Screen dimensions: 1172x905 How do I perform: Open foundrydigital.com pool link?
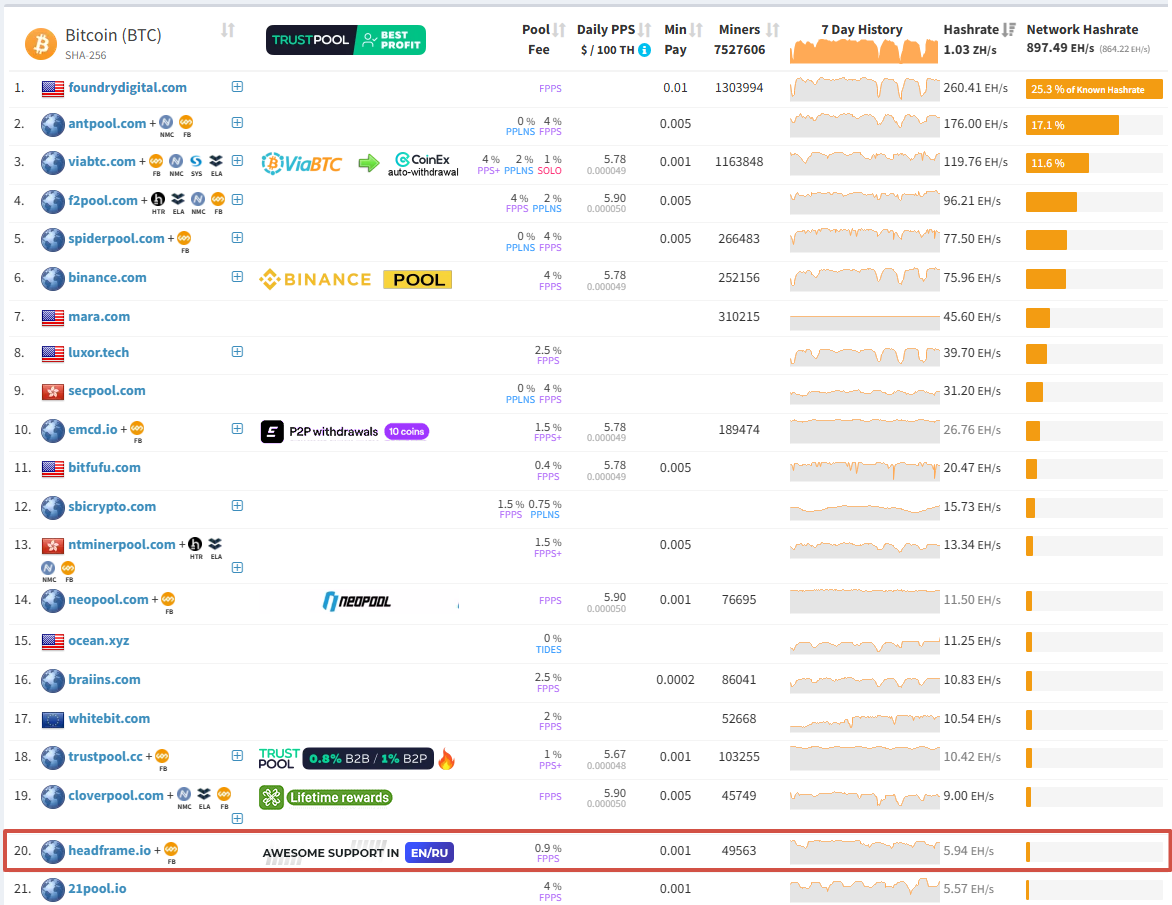(128, 87)
